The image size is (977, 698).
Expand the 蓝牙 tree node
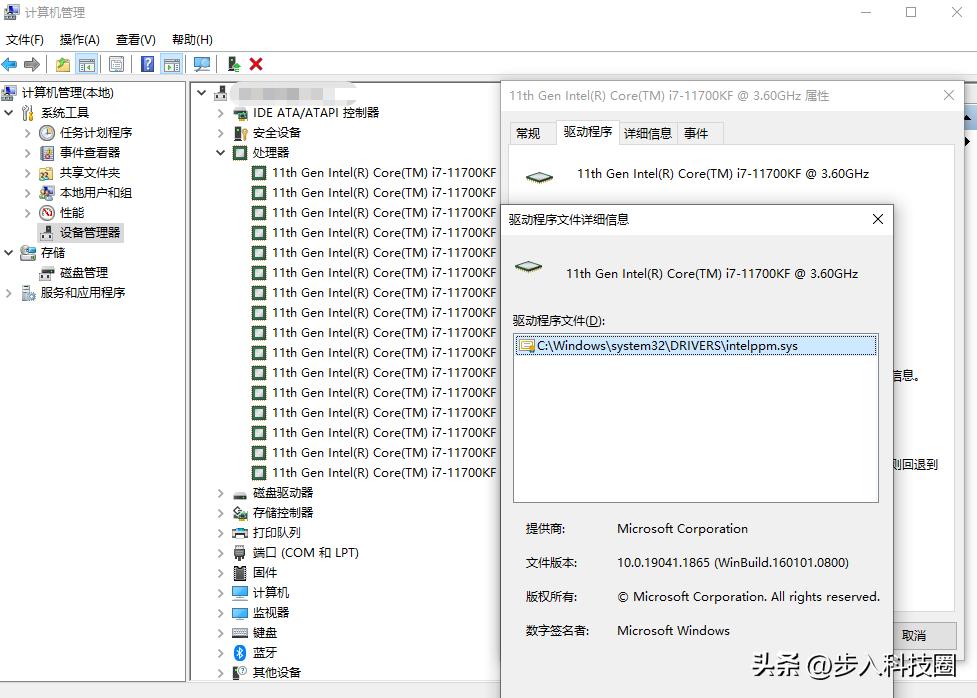point(220,652)
